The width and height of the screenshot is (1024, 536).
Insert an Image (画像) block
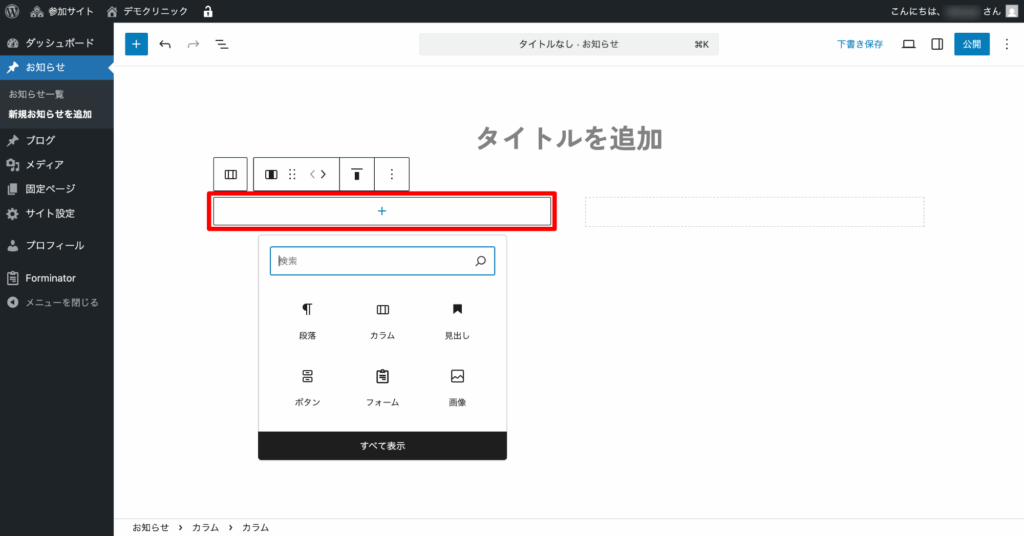(457, 387)
